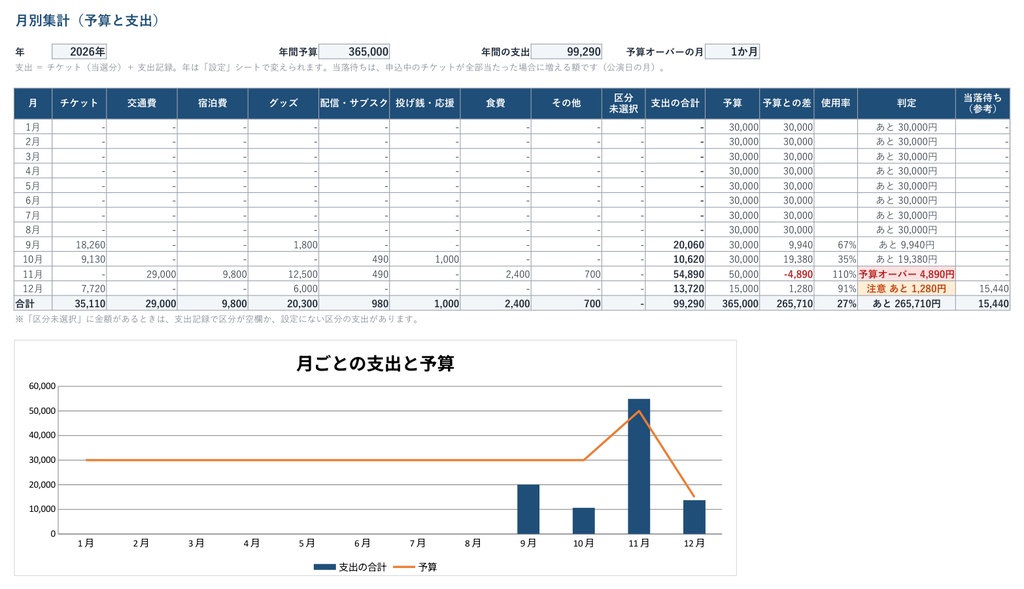This screenshot has width=1024, height=589.
Task: Click the chart title 月ごとの支出と予算
Action: click(375, 364)
